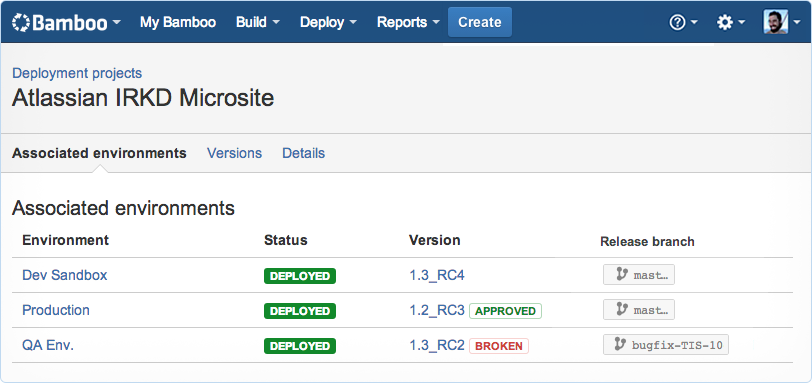Expand the Build dropdown menu
812x383 pixels.
258,22
